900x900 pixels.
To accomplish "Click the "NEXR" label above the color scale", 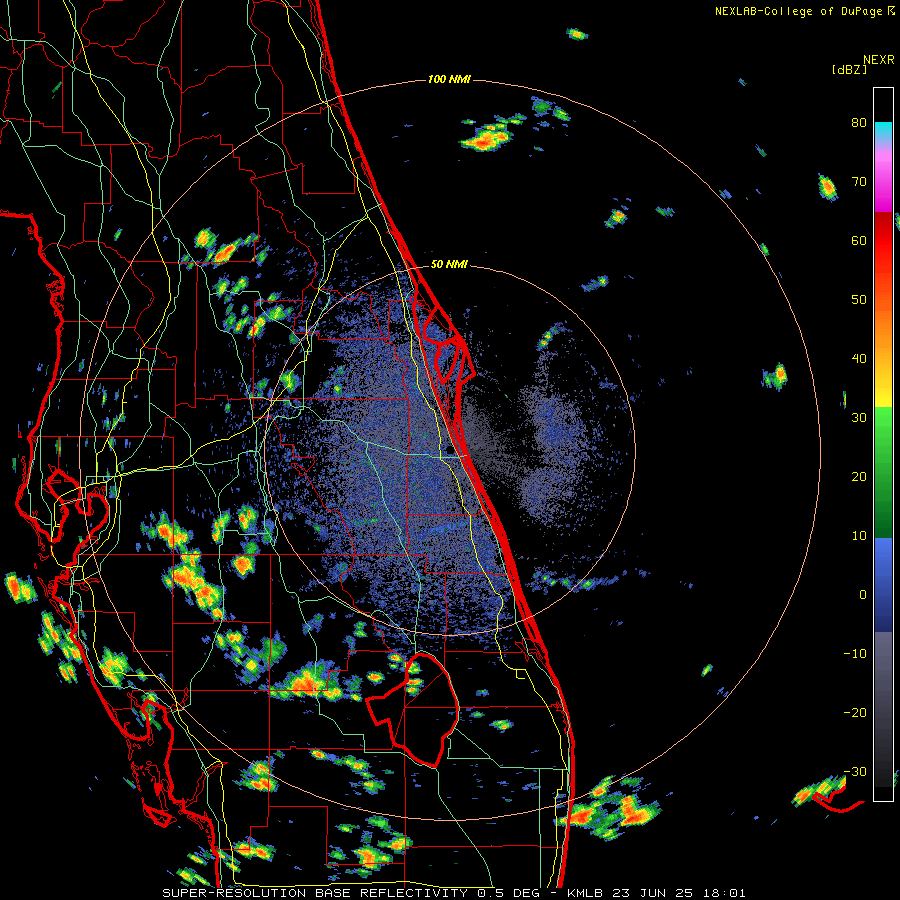I will pyautogui.click(x=878, y=60).
